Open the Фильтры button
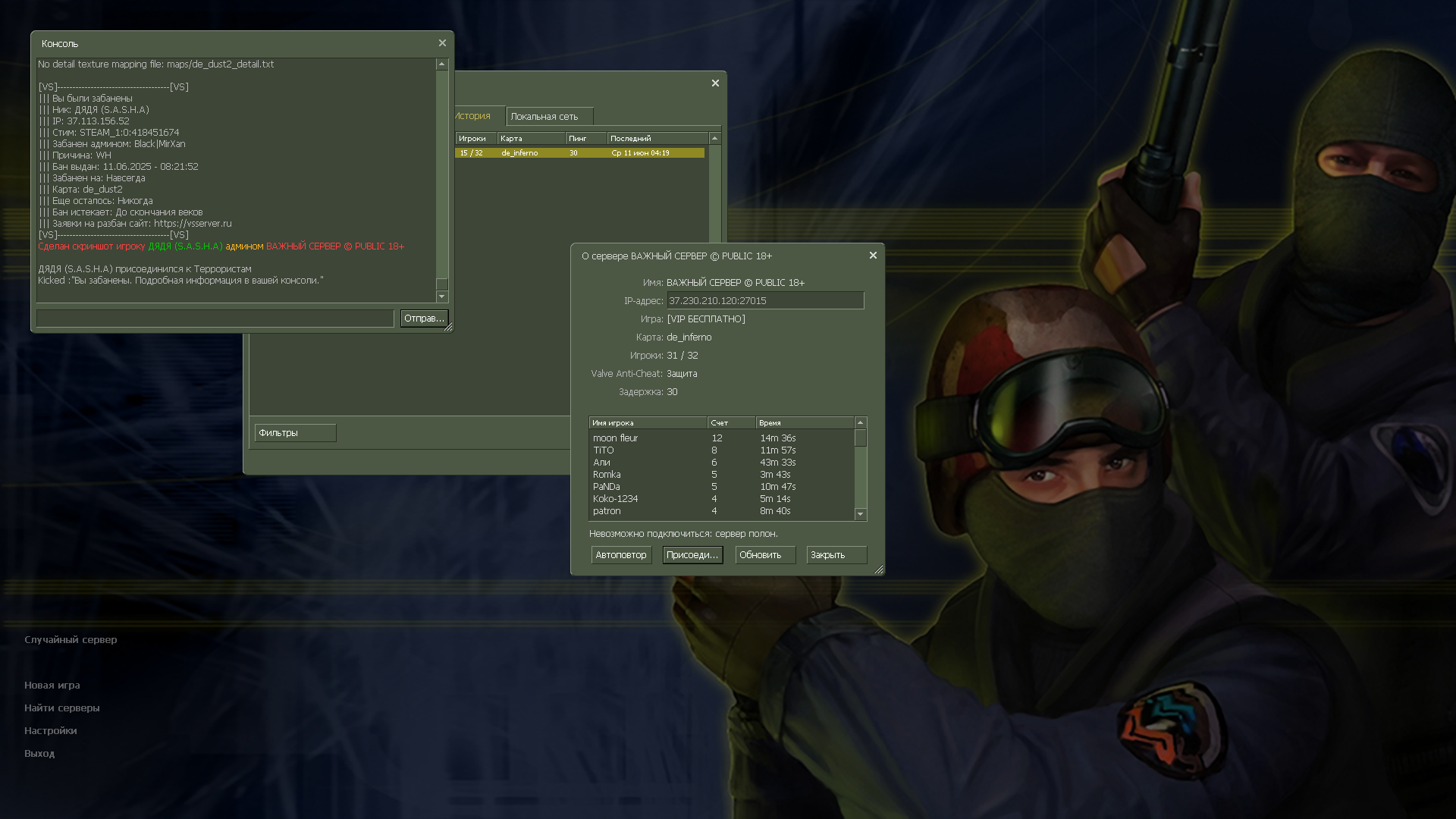1456x819 pixels. pos(296,433)
